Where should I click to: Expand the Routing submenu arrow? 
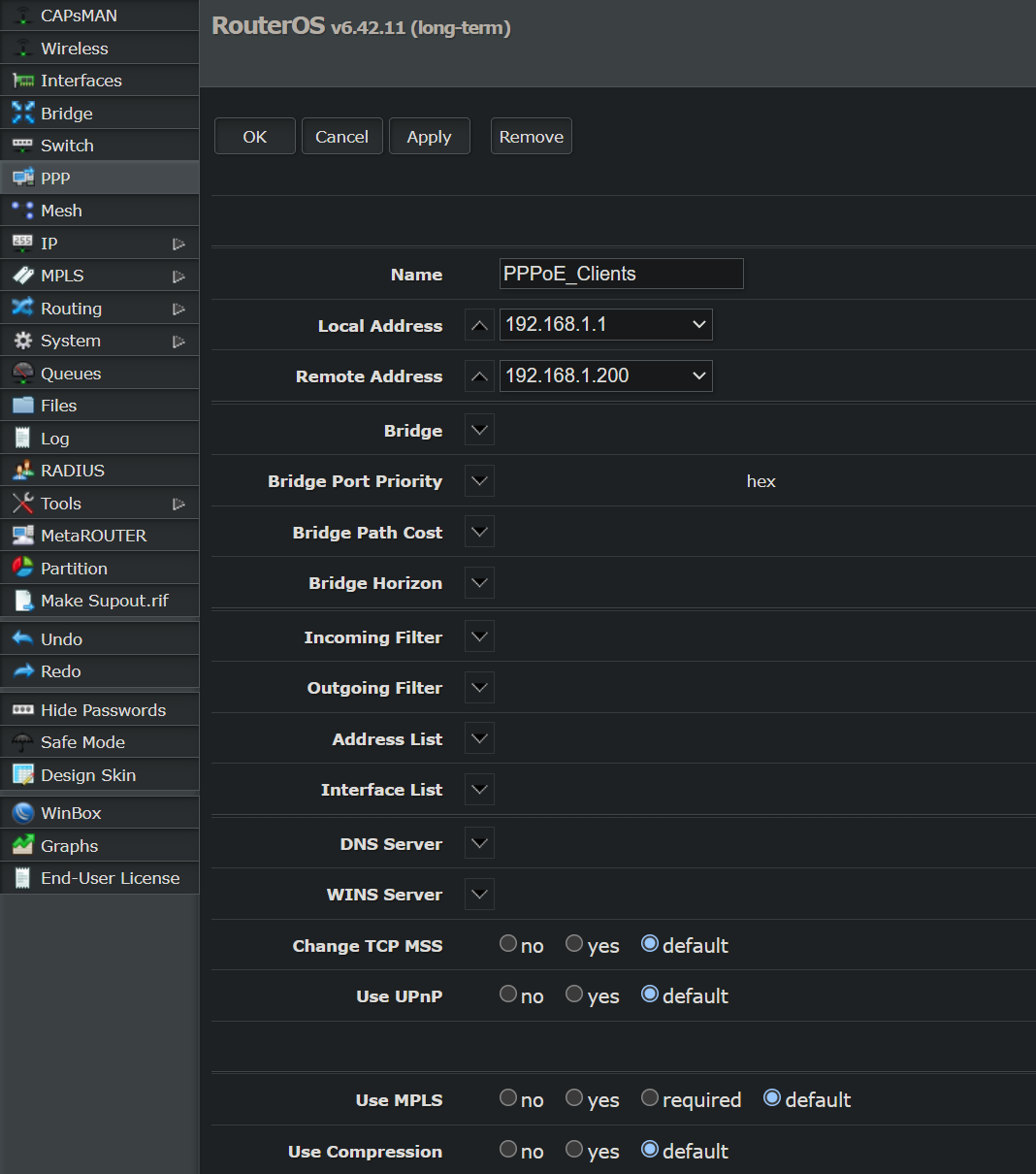[178, 309]
